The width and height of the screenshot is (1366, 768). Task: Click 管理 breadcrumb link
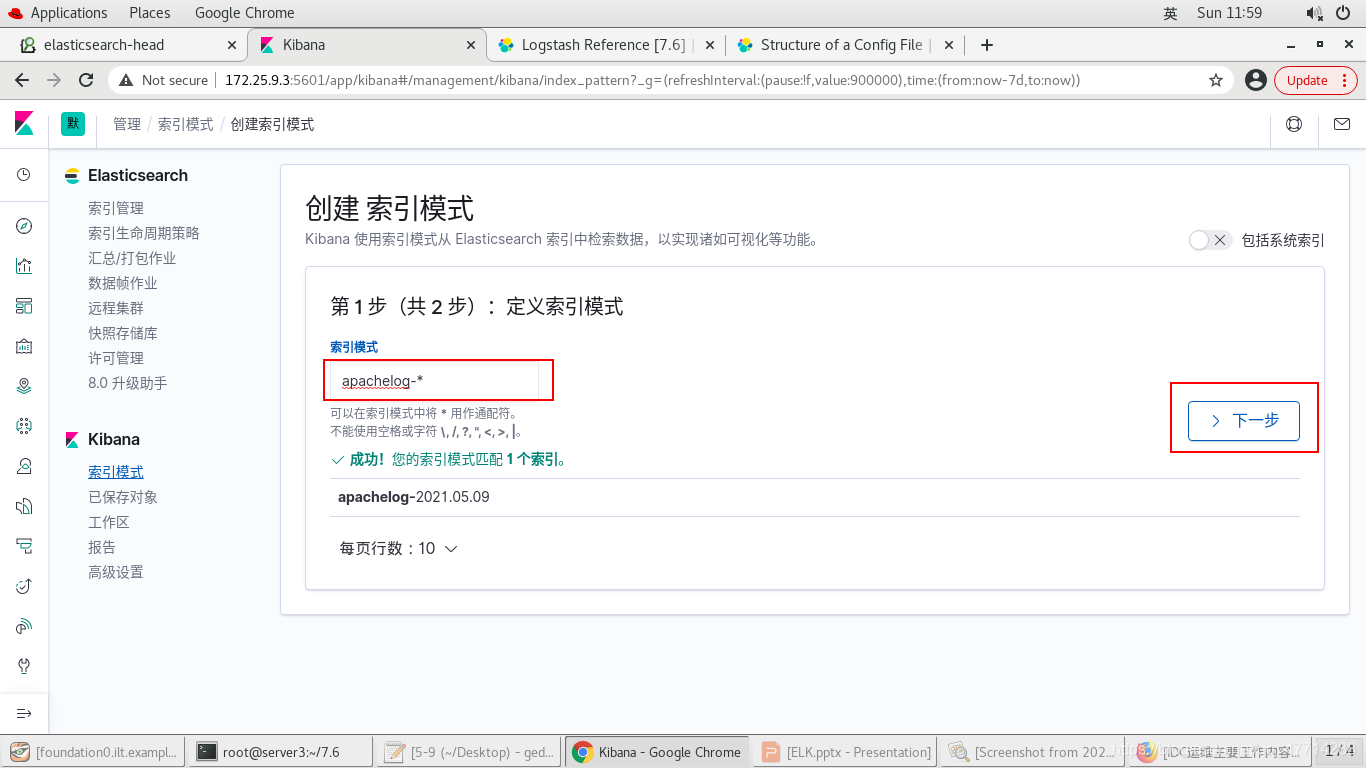click(x=127, y=124)
